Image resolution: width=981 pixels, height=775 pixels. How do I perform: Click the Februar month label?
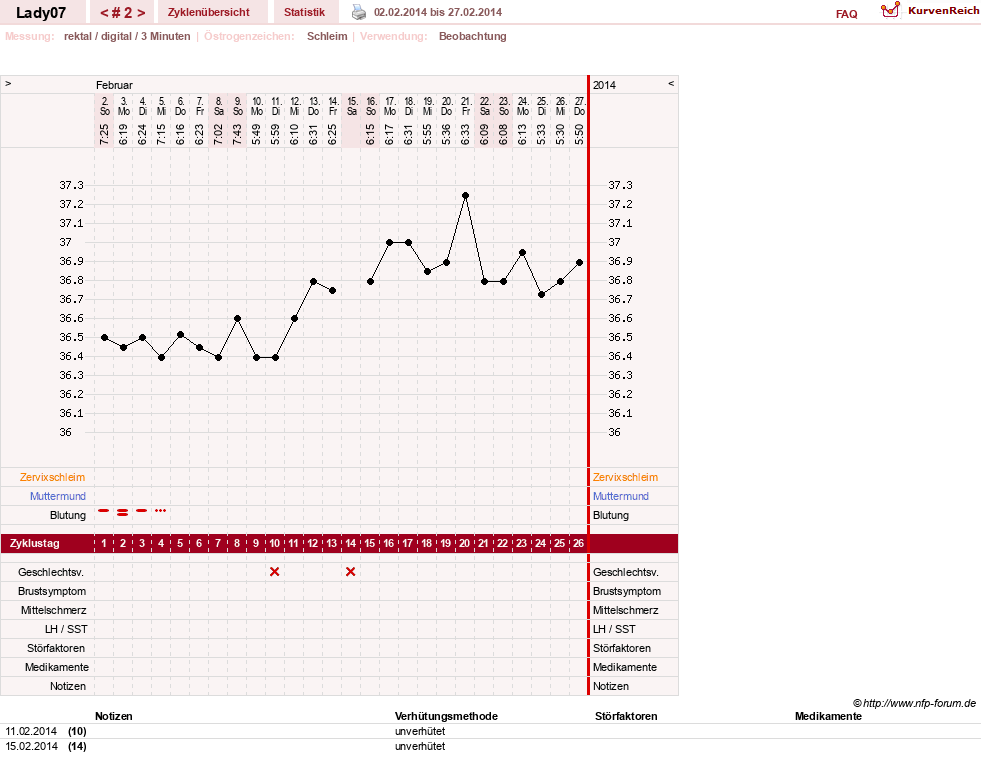pyautogui.click(x=114, y=85)
